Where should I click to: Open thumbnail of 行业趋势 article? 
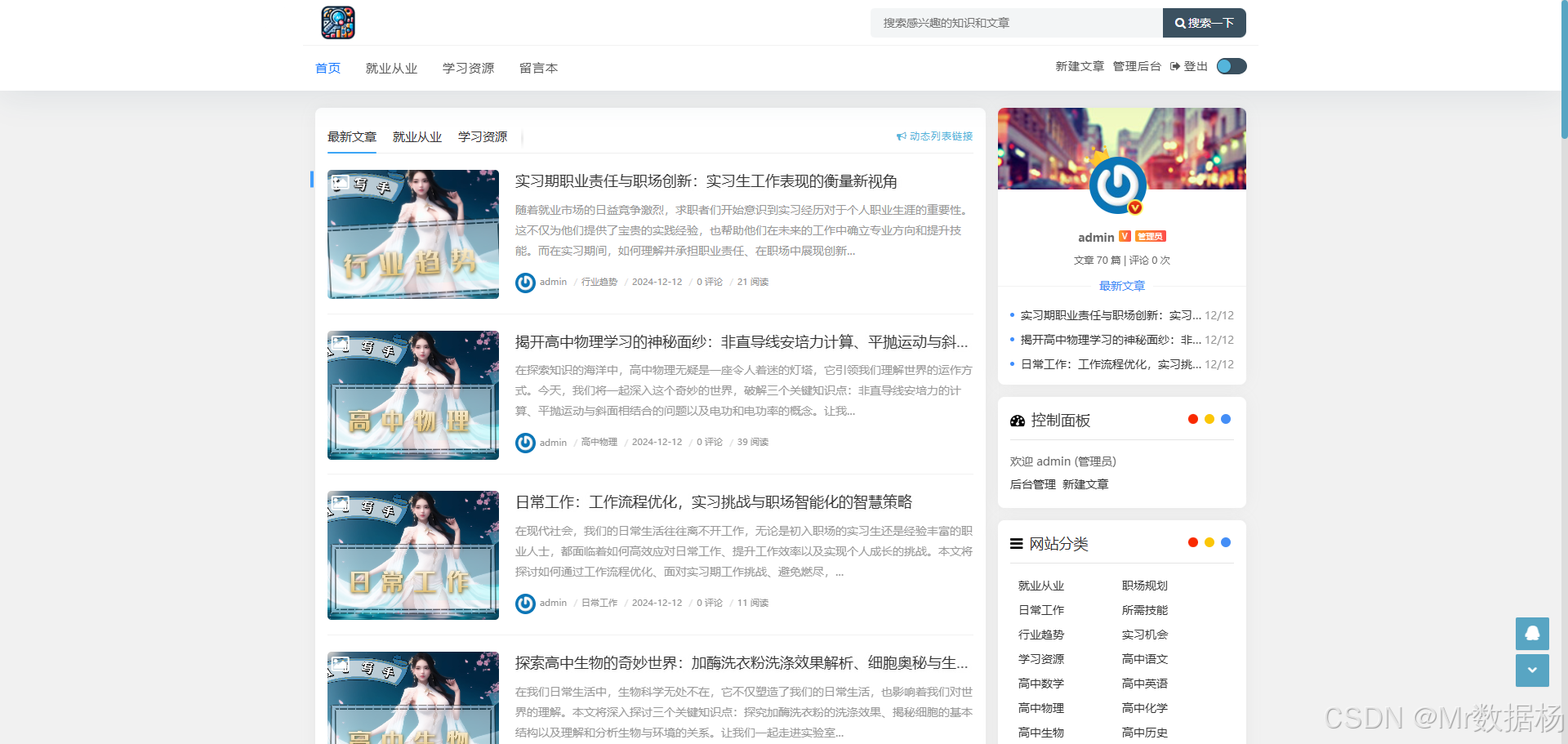coord(413,234)
